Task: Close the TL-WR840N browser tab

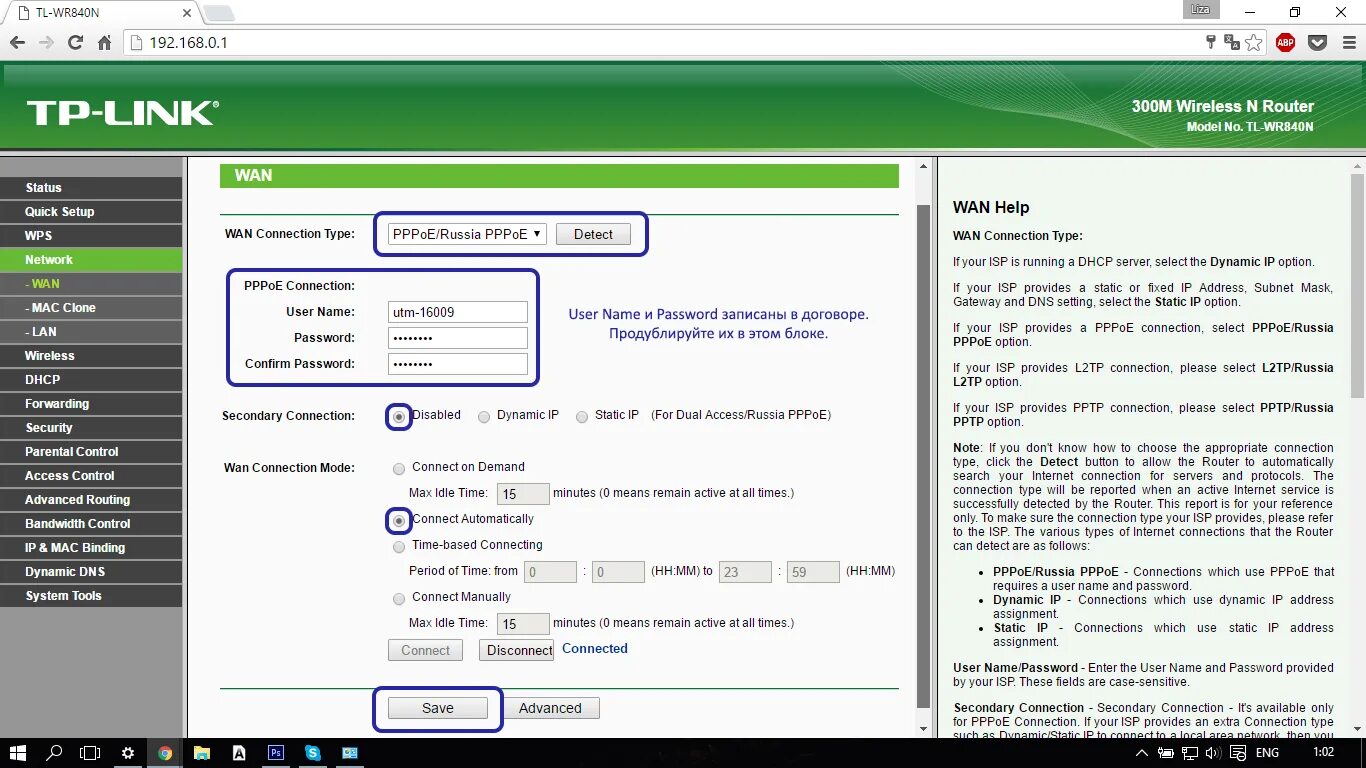Action: tap(188, 13)
